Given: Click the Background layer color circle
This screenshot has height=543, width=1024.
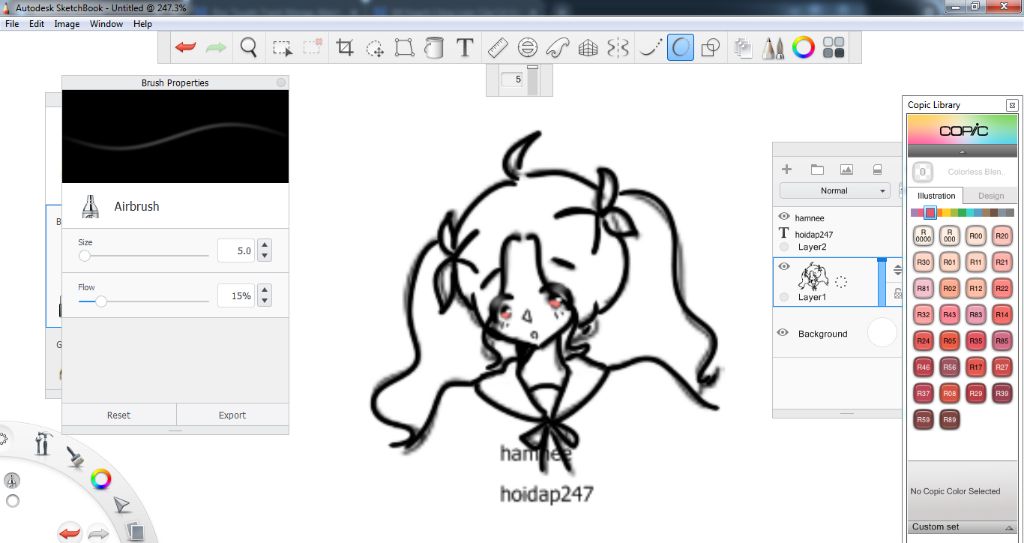Looking at the screenshot, I should point(882,333).
